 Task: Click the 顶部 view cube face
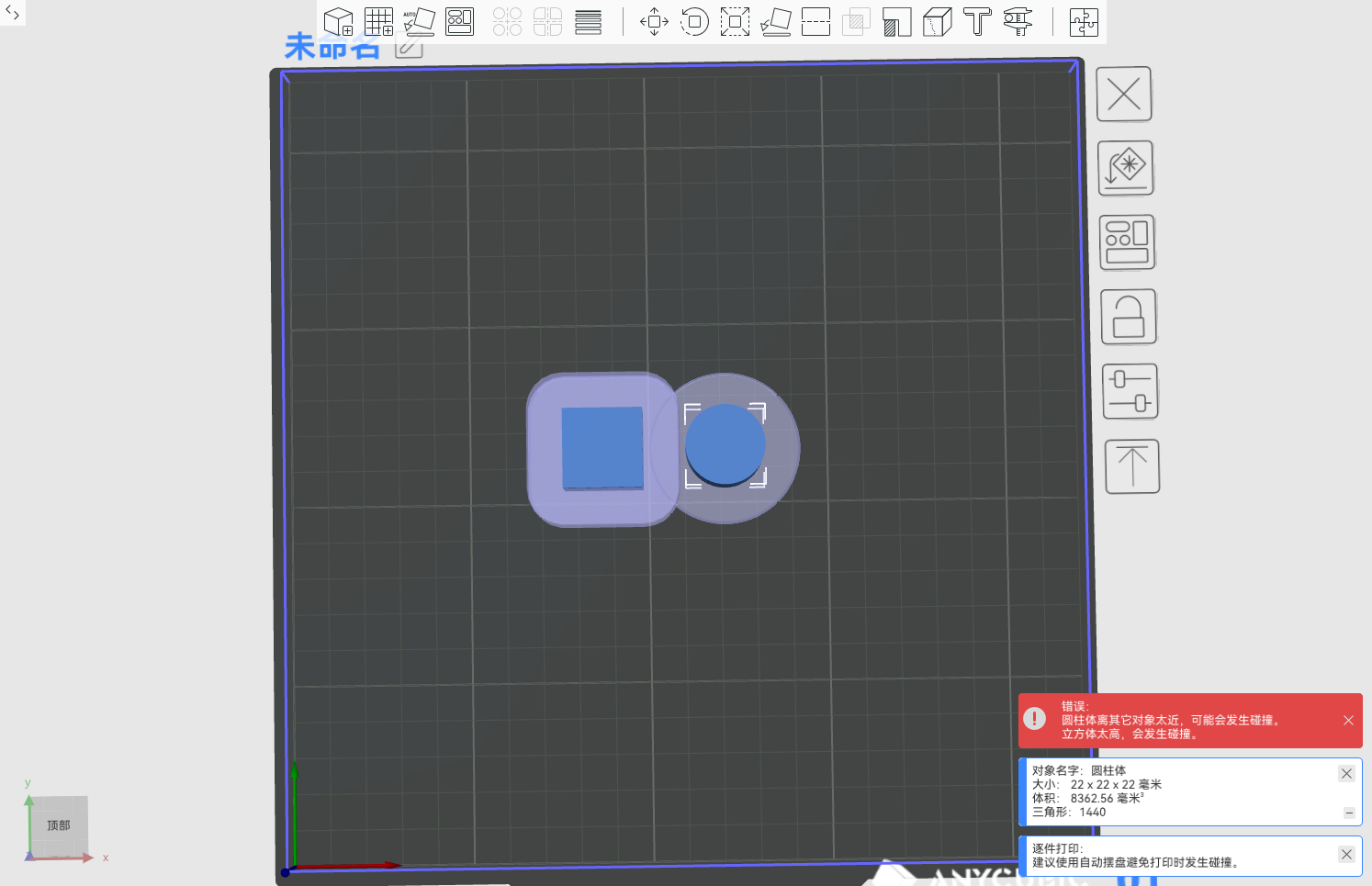[x=59, y=825]
